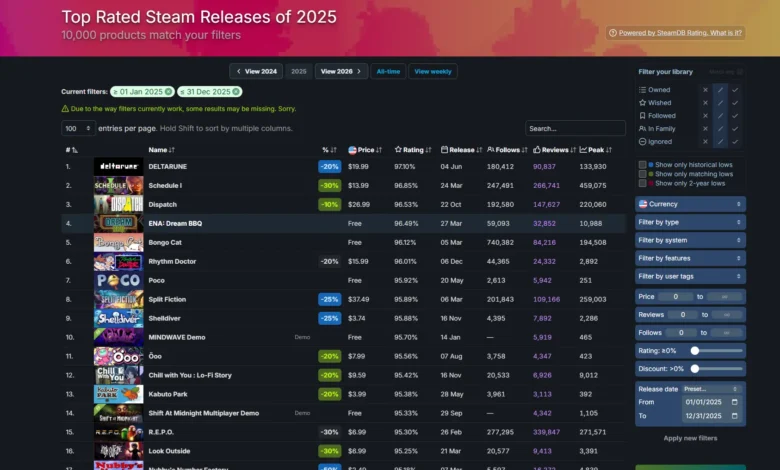The width and height of the screenshot is (780, 470).
Task: Exclude Followed games with X toggle
Action: click(705, 116)
